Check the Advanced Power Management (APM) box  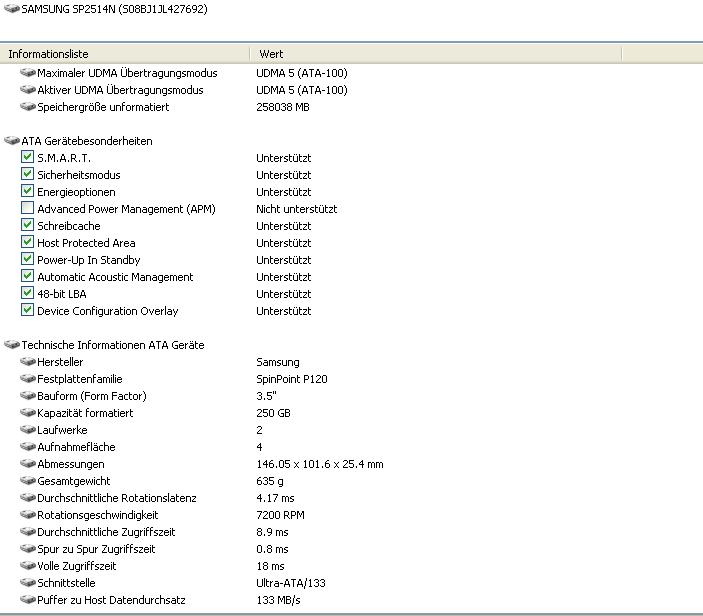(27, 208)
